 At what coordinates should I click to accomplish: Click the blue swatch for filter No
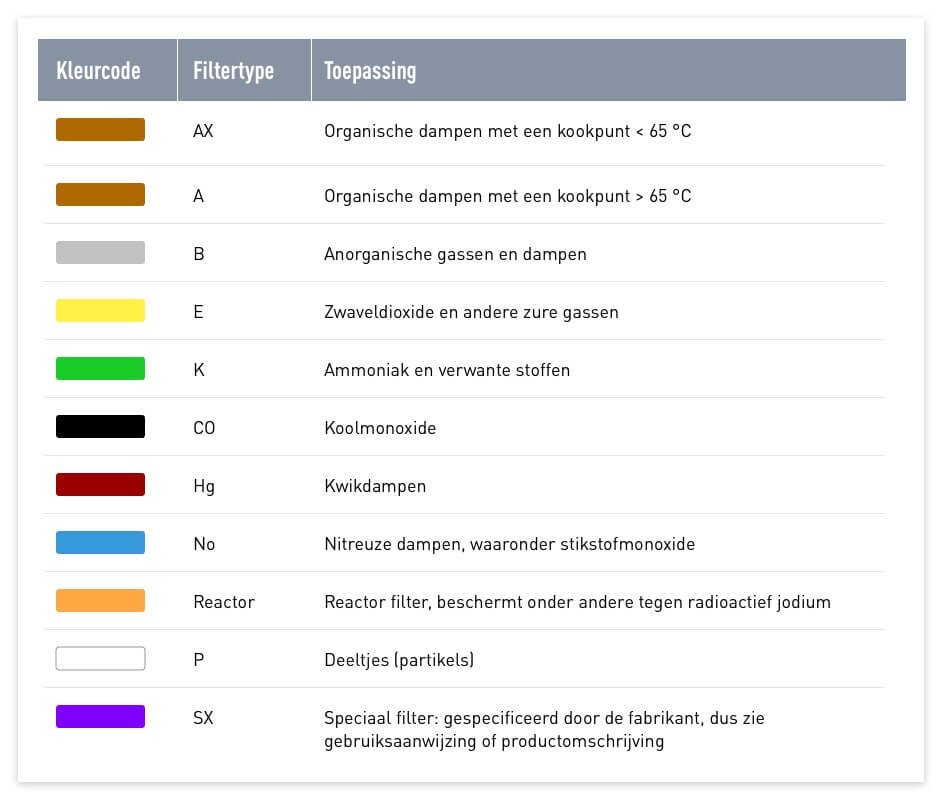click(100, 543)
